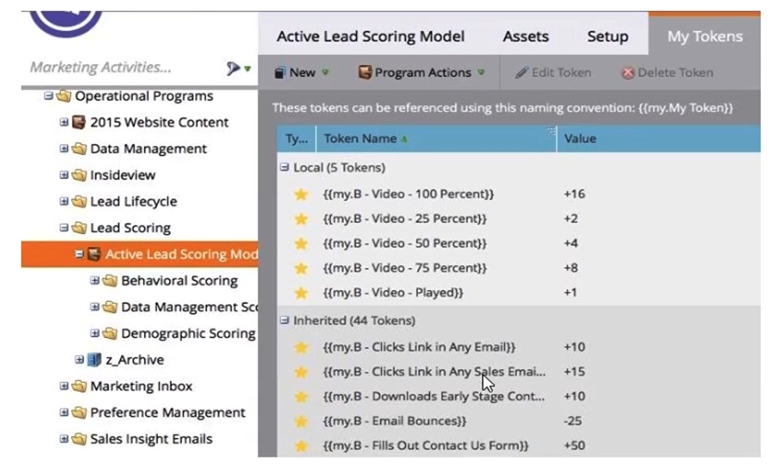Viewport: 781px width, 467px height.
Task: Click the star icon for Video - 25 Percent token
Action: pos(301,219)
